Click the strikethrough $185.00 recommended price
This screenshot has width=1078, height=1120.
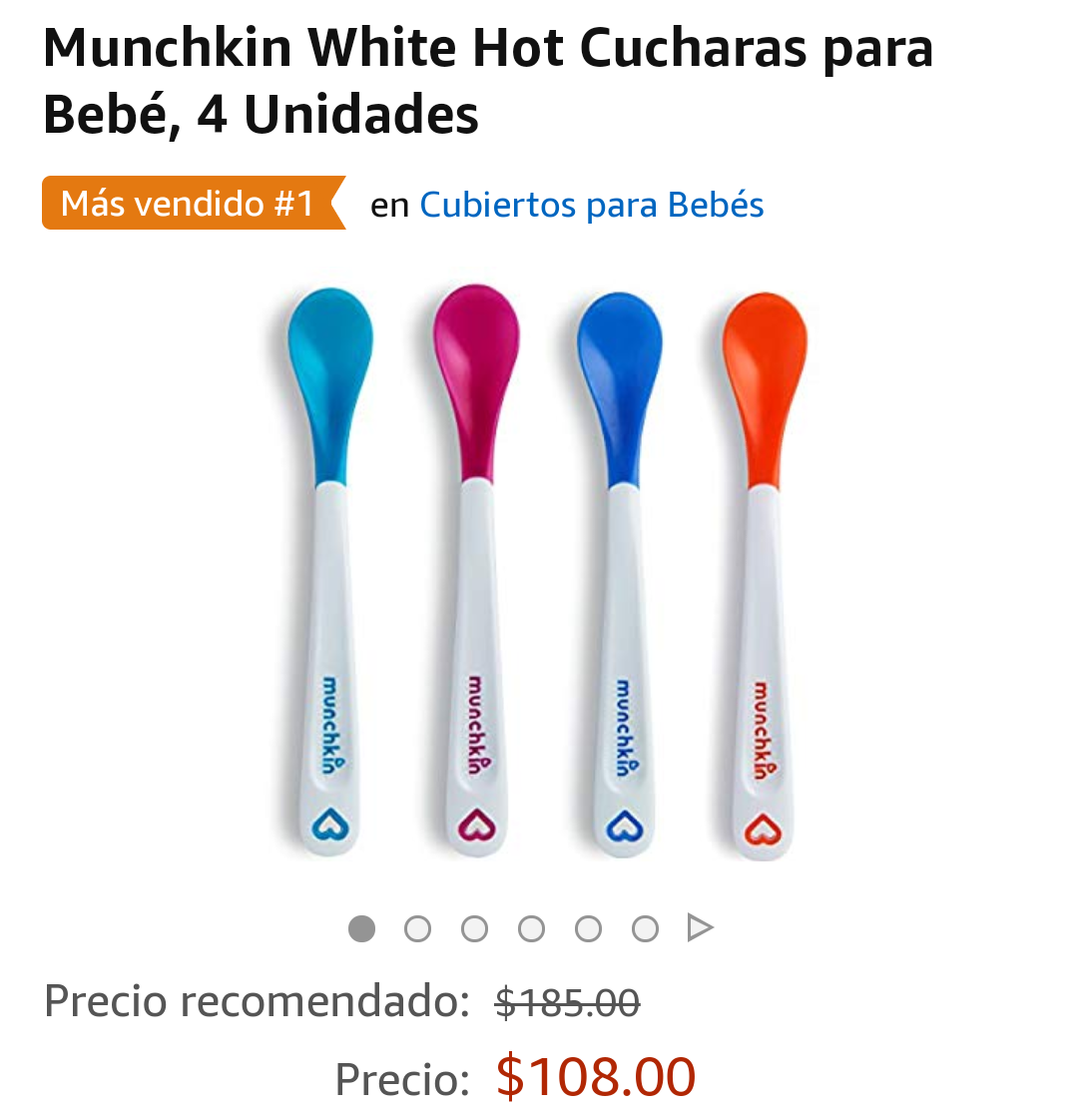point(568,1001)
